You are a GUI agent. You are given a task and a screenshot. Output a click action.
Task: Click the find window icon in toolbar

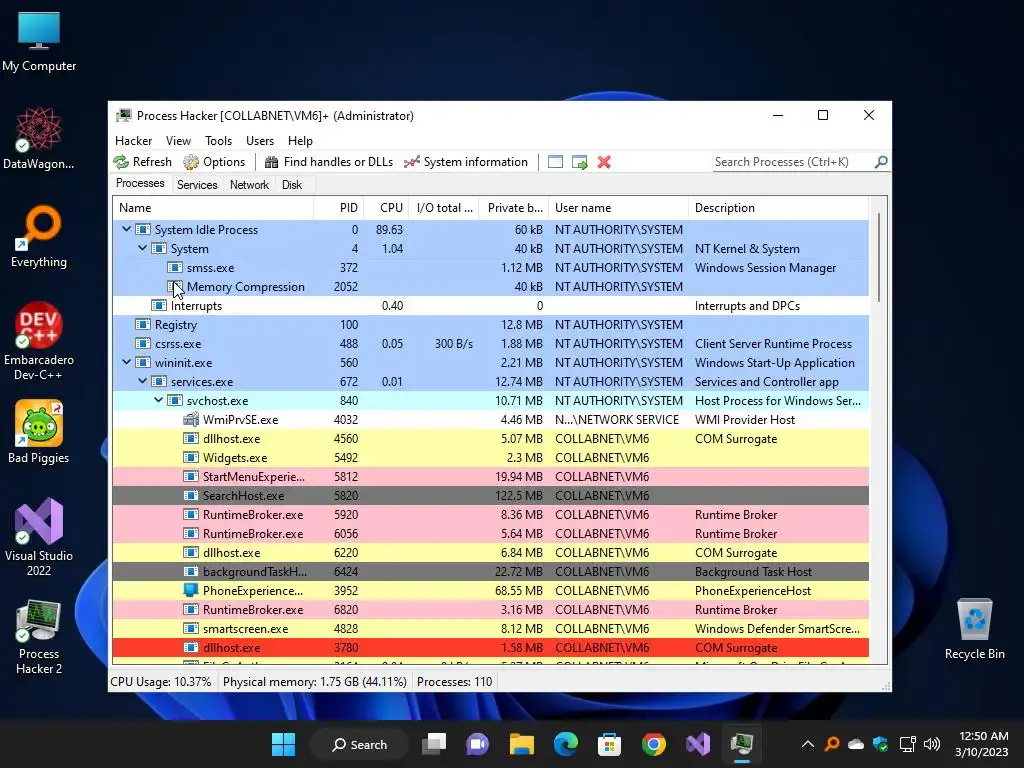tap(555, 162)
